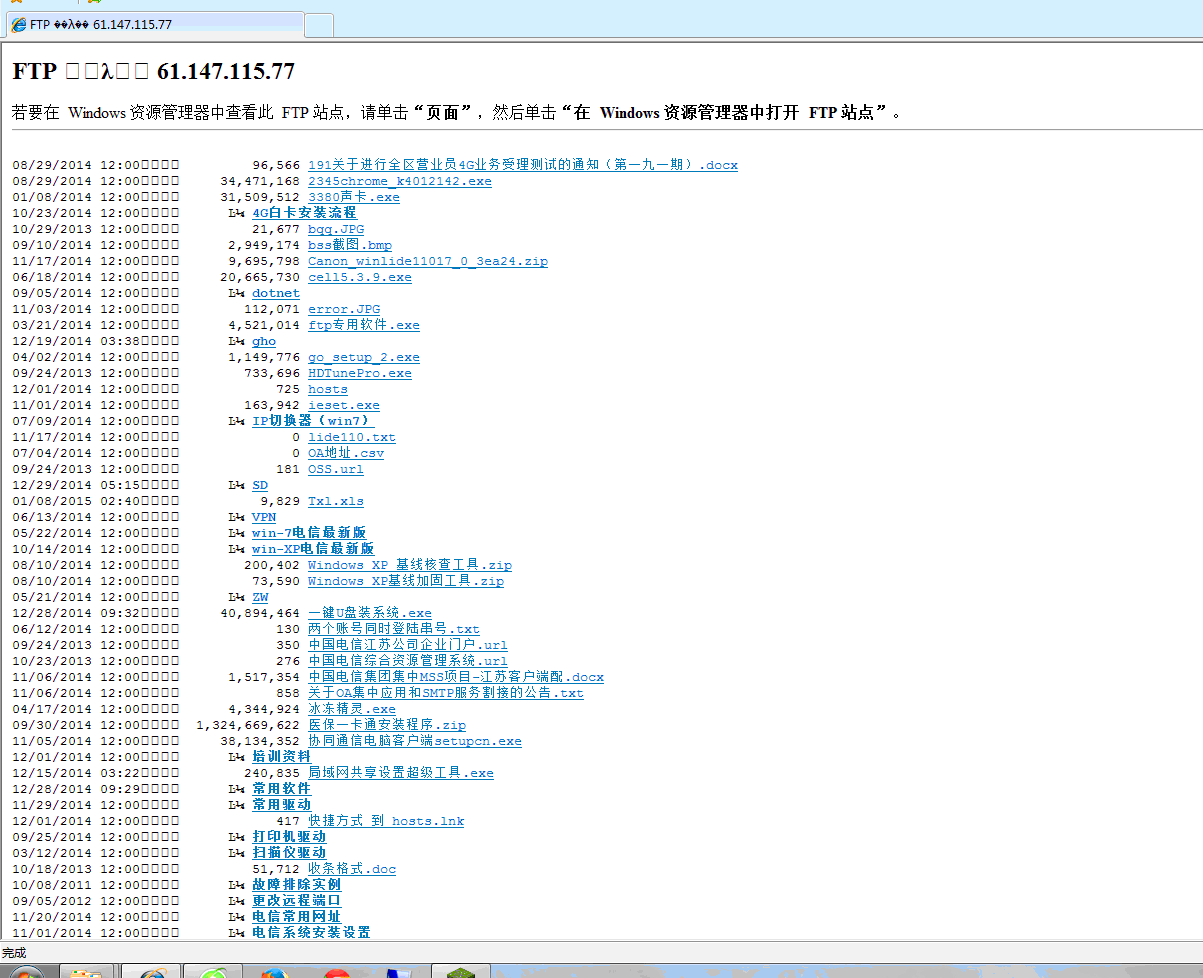This screenshot has height=978, width=1203.
Task: Download go_setup_2.exe
Action: (x=364, y=357)
